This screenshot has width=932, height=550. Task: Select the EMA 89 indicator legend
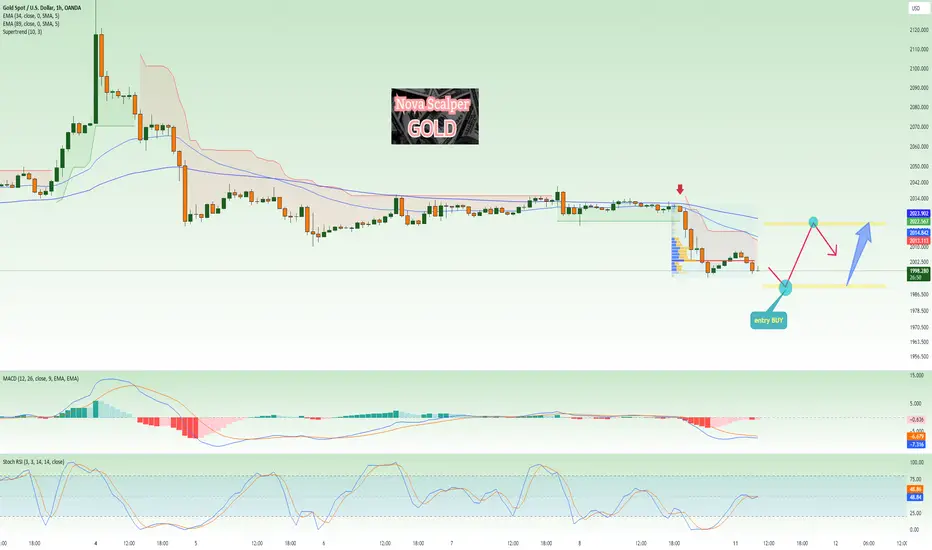click(31, 24)
